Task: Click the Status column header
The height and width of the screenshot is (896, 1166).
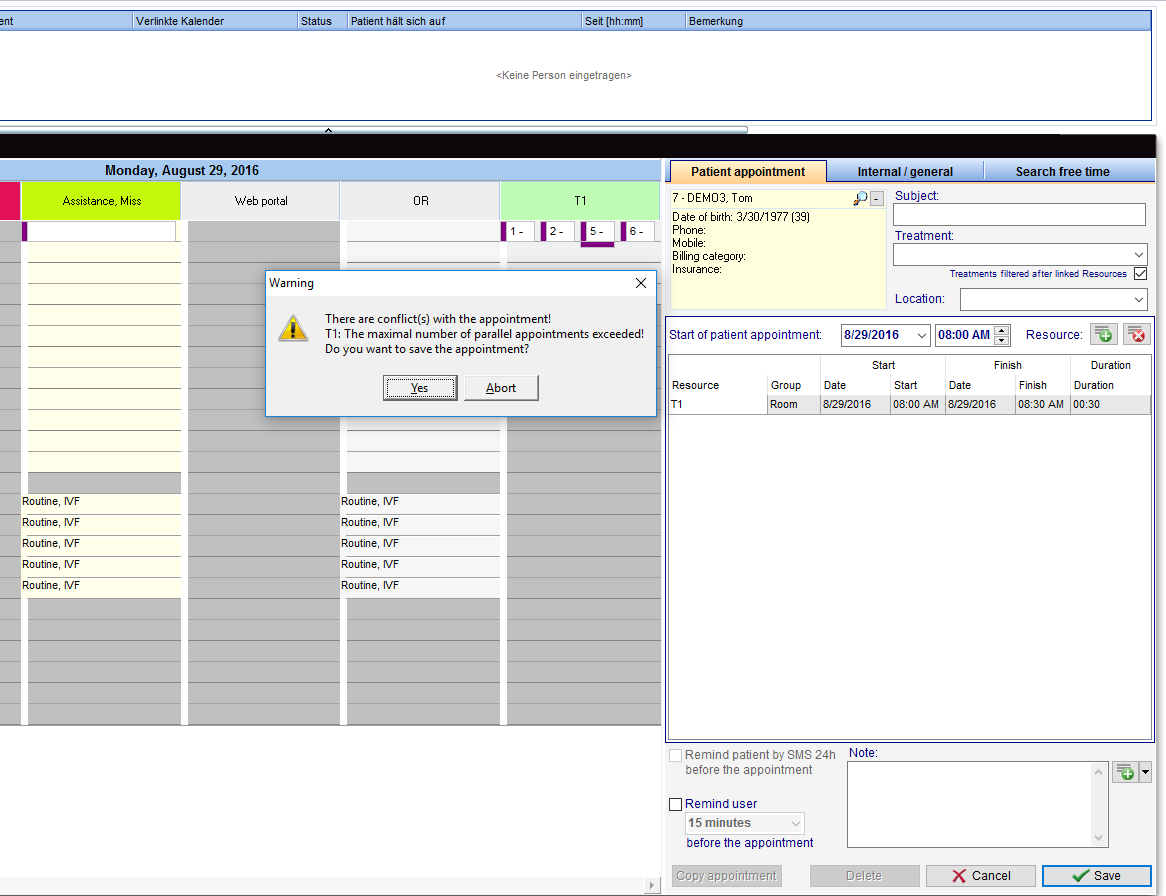Action: tap(322, 21)
